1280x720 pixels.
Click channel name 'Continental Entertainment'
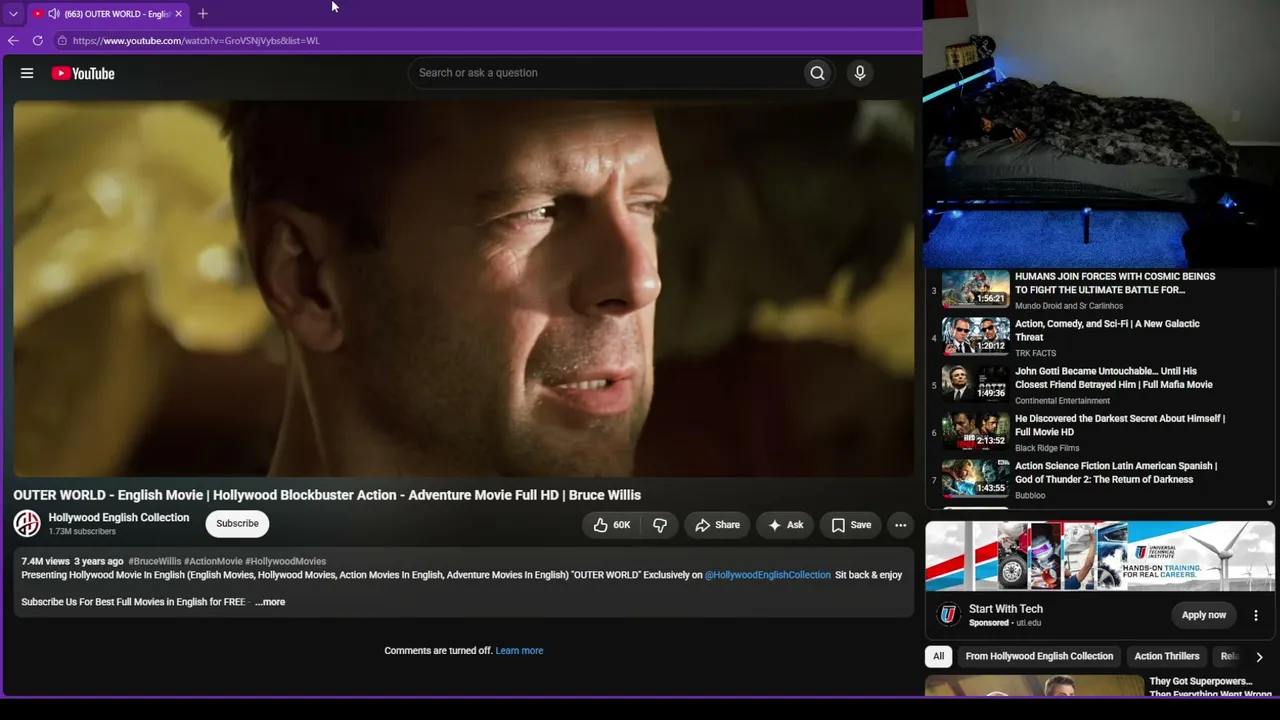coord(1062,401)
